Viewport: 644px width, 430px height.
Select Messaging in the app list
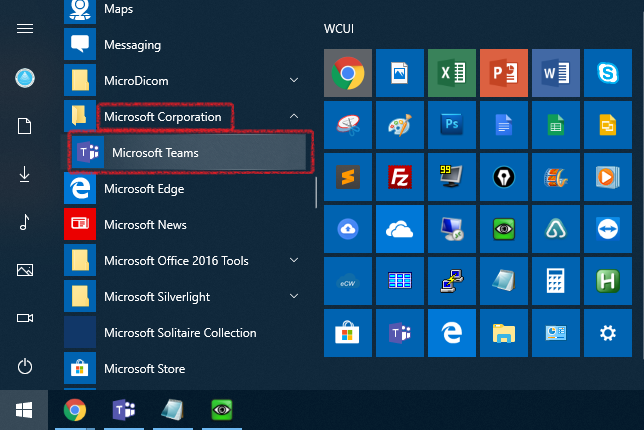point(186,44)
